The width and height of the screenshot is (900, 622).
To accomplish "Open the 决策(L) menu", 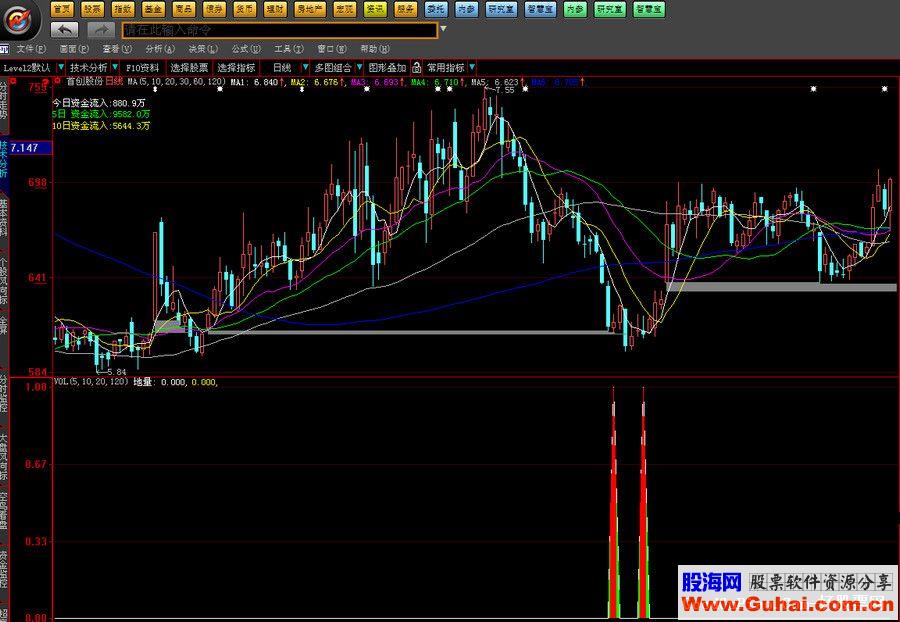I will (203, 49).
